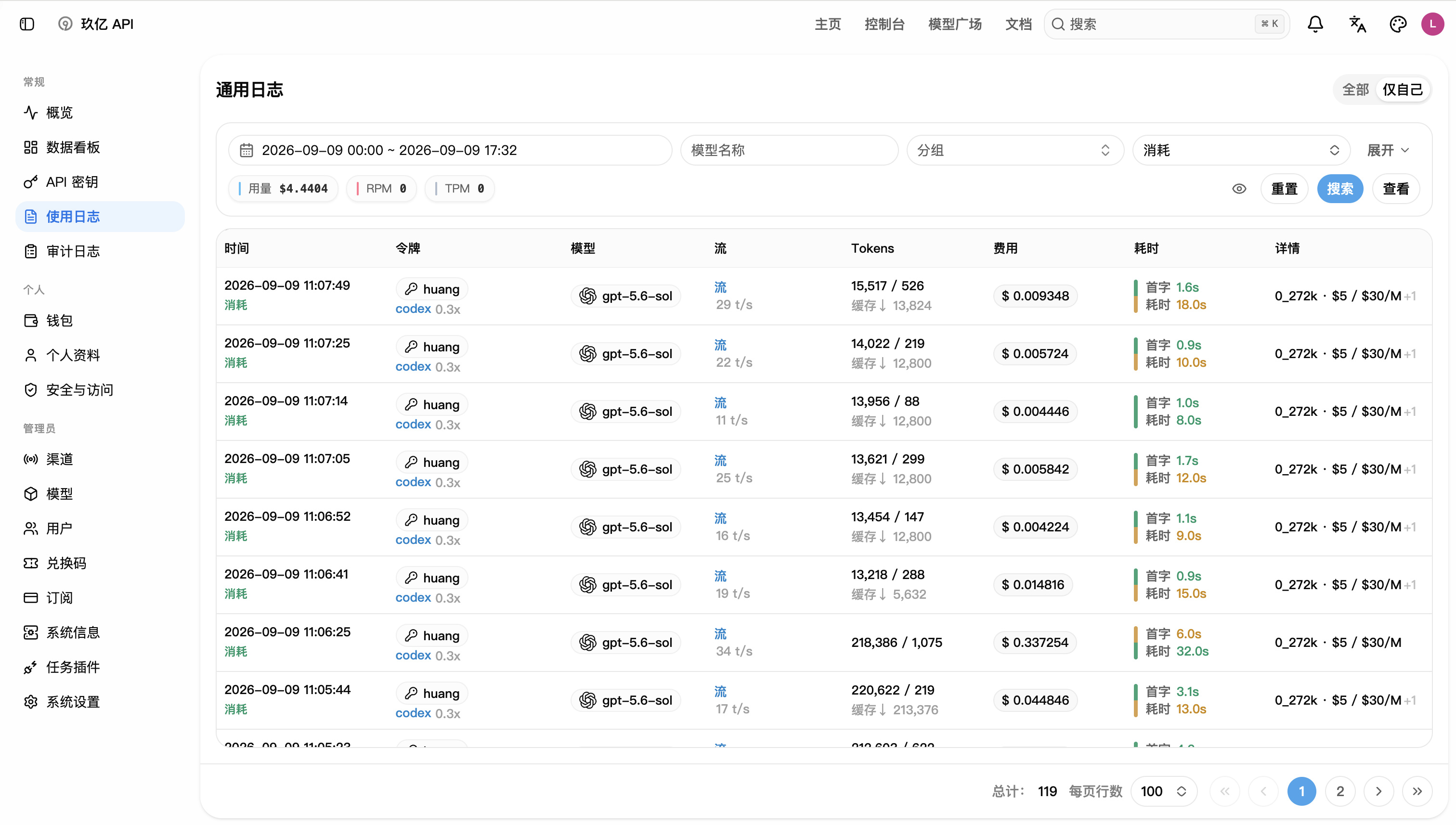
Task: Switch log scope to 全部
Action: (x=1355, y=90)
